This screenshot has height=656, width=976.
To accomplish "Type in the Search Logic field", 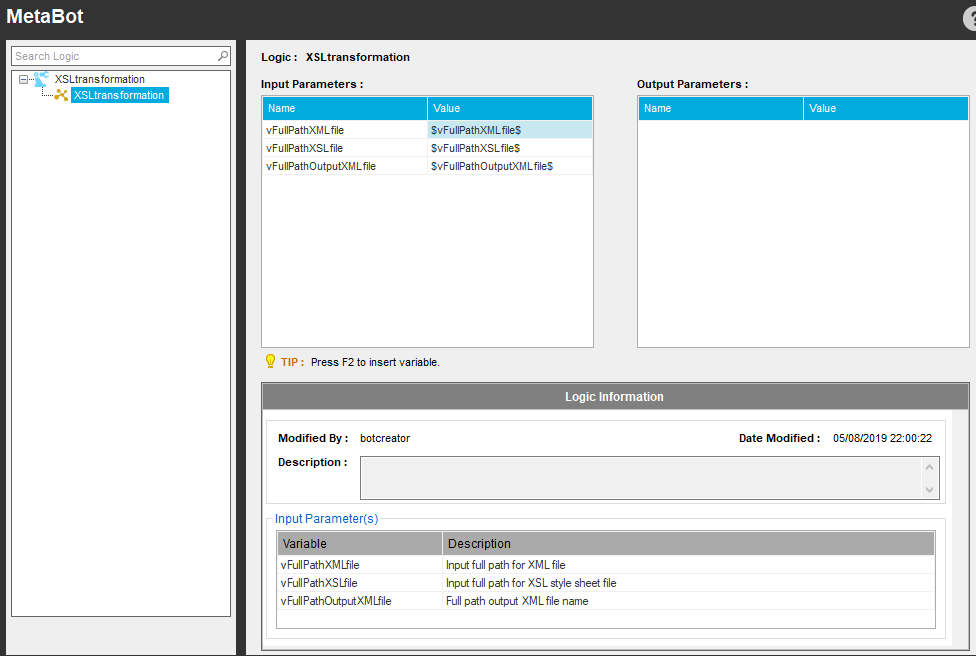I will click(x=112, y=57).
